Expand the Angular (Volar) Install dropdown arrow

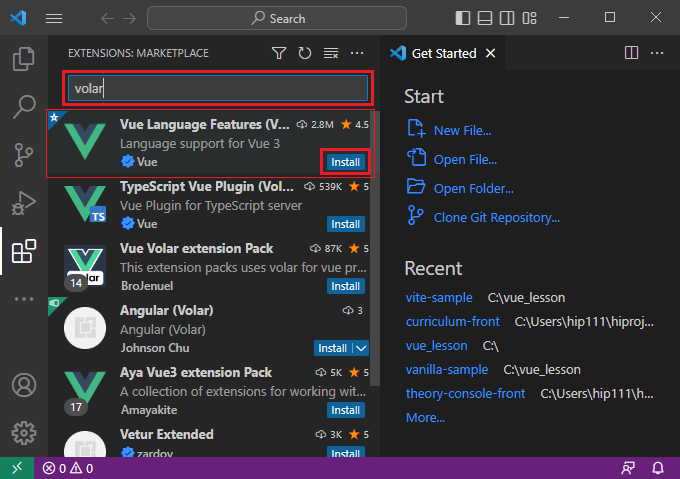click(x=361, y=348)
